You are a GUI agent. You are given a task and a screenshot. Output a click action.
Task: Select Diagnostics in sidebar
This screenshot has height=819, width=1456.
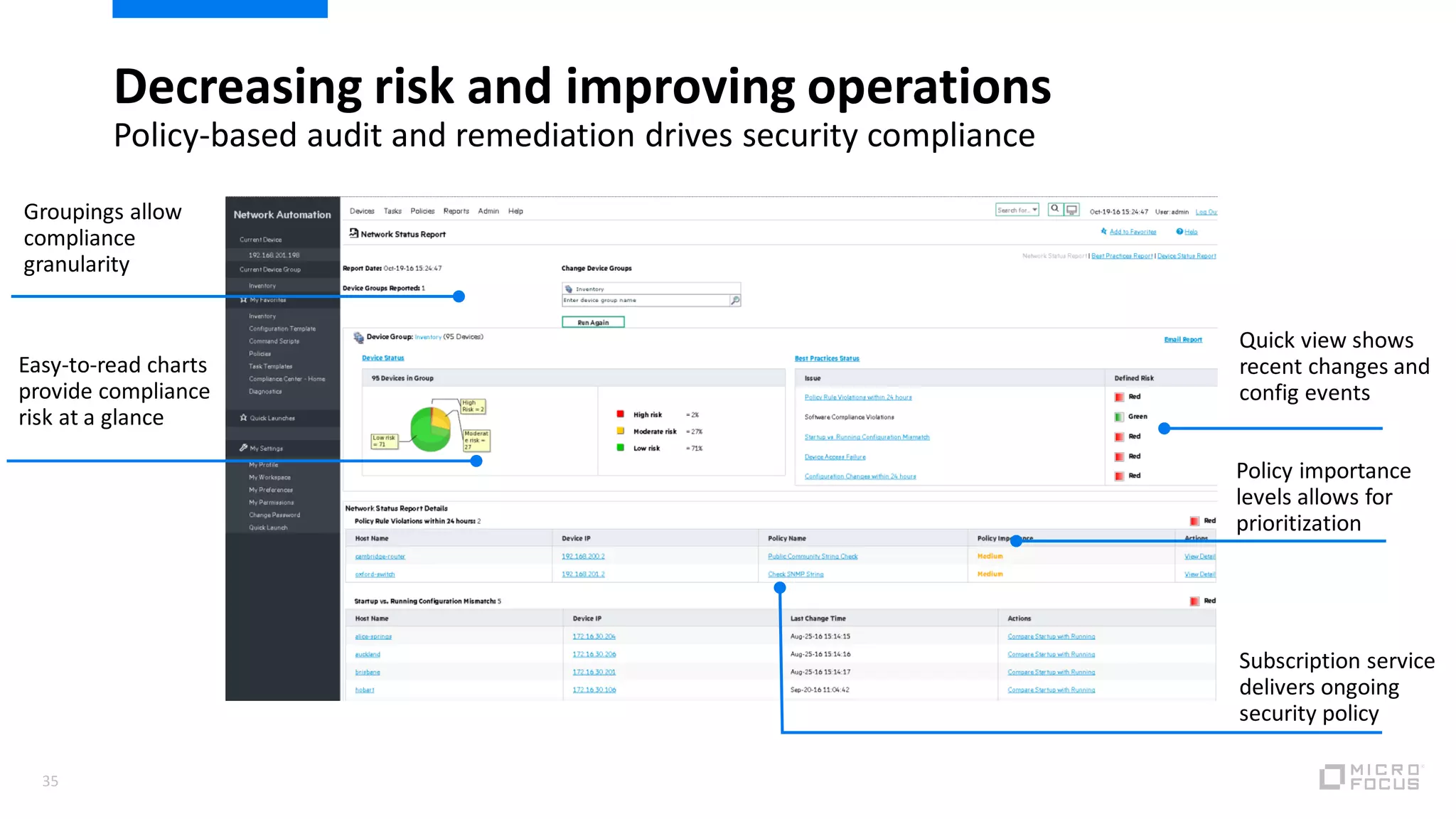pyautogui.click(x=265, y=392)
